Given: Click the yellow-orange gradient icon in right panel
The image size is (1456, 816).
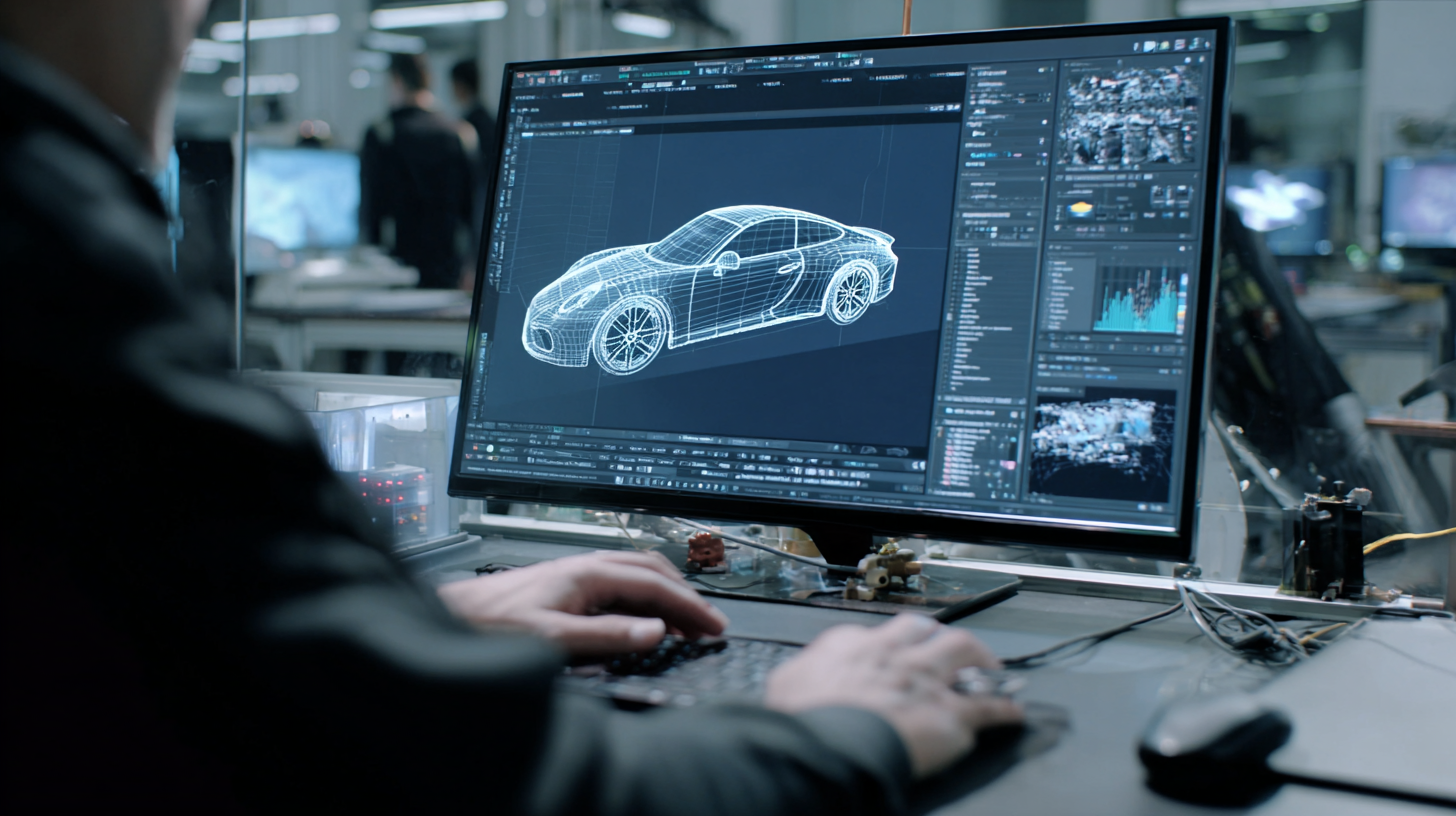Looking at the screenshot, I should (x=1081, y=209).
